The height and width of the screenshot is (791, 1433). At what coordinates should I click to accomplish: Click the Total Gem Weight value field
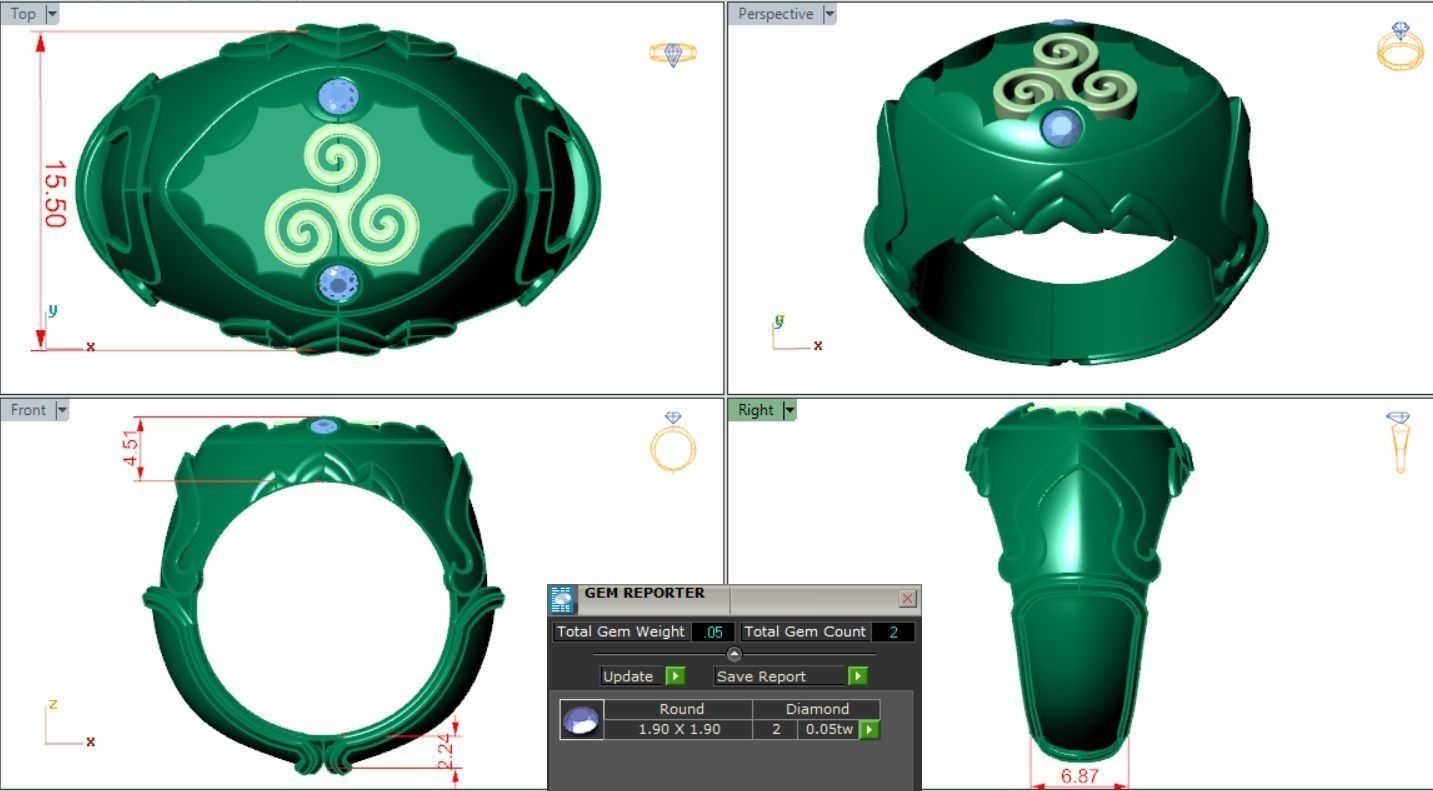point(713,632)
